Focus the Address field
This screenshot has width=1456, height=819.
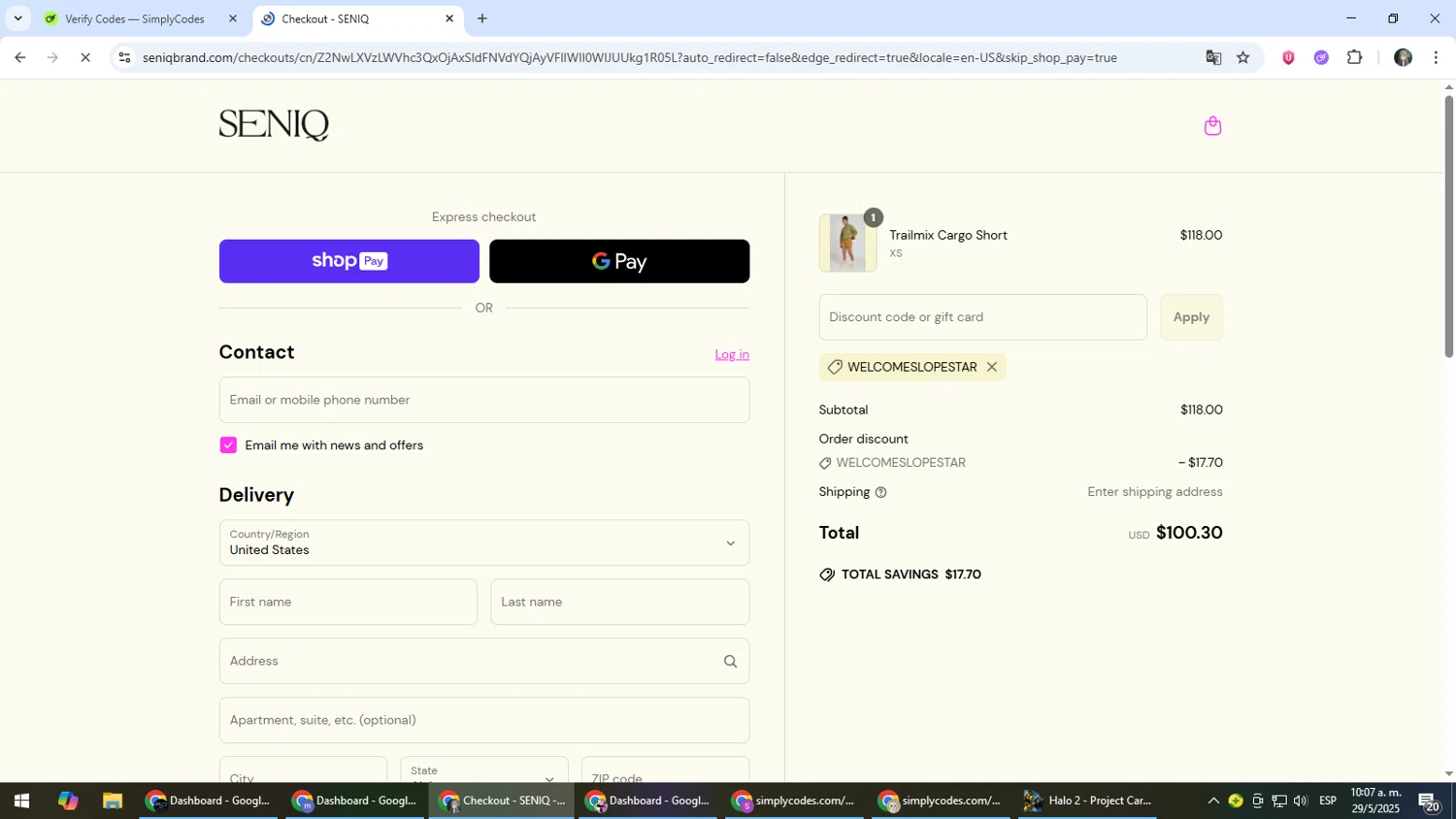[x=484, y=661]
